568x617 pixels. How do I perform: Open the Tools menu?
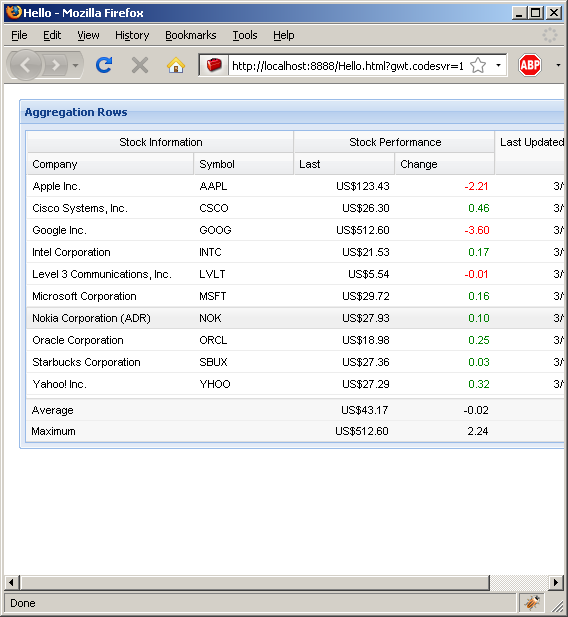245,35
